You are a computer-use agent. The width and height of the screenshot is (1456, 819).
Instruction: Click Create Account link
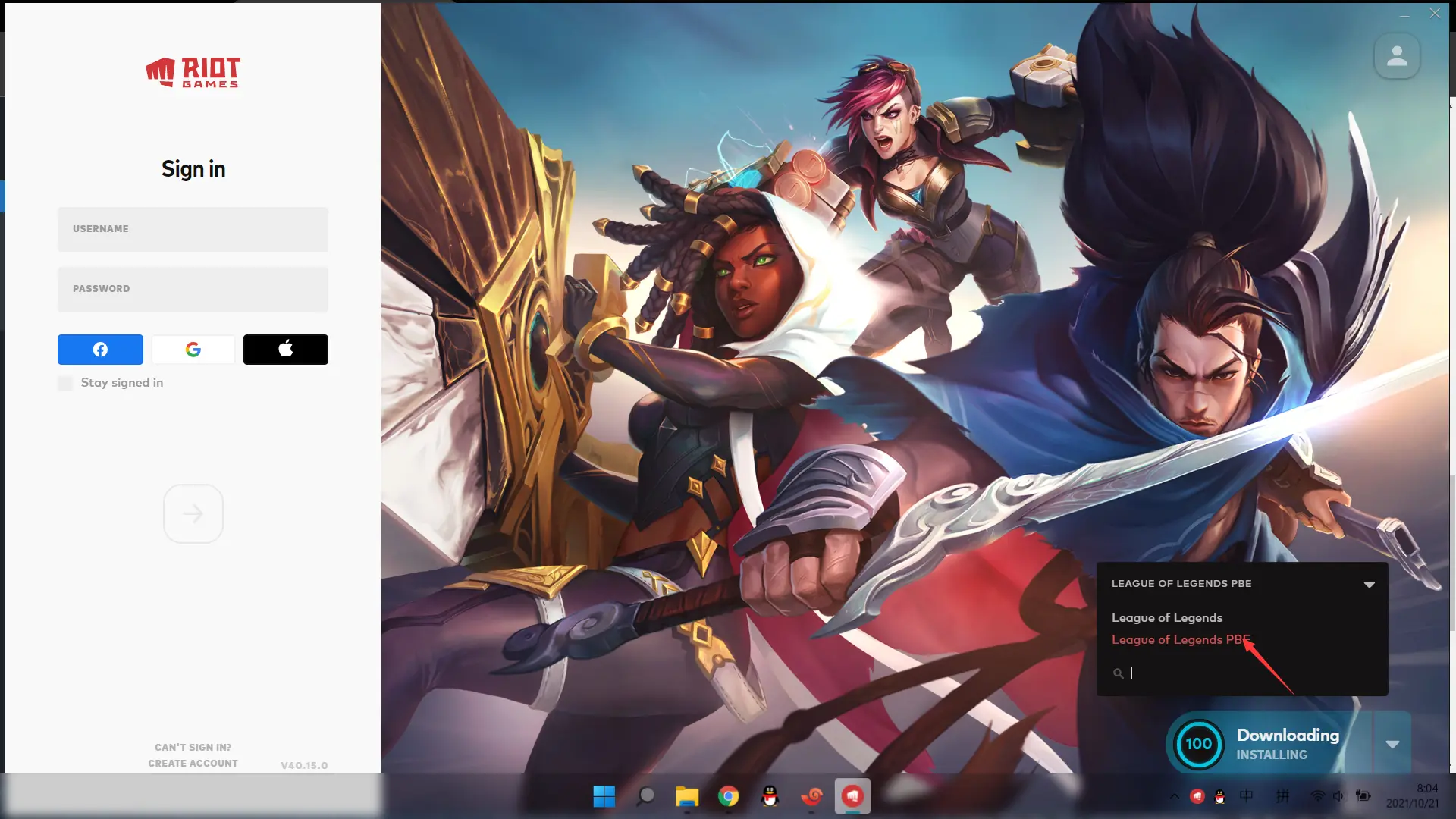(x=193, y=764)
